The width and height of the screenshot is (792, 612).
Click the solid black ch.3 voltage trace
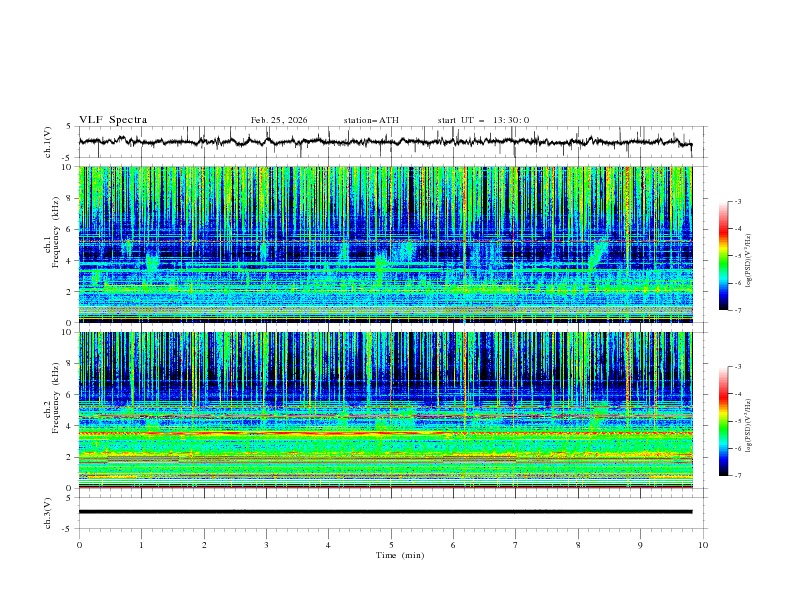[385, 512]
